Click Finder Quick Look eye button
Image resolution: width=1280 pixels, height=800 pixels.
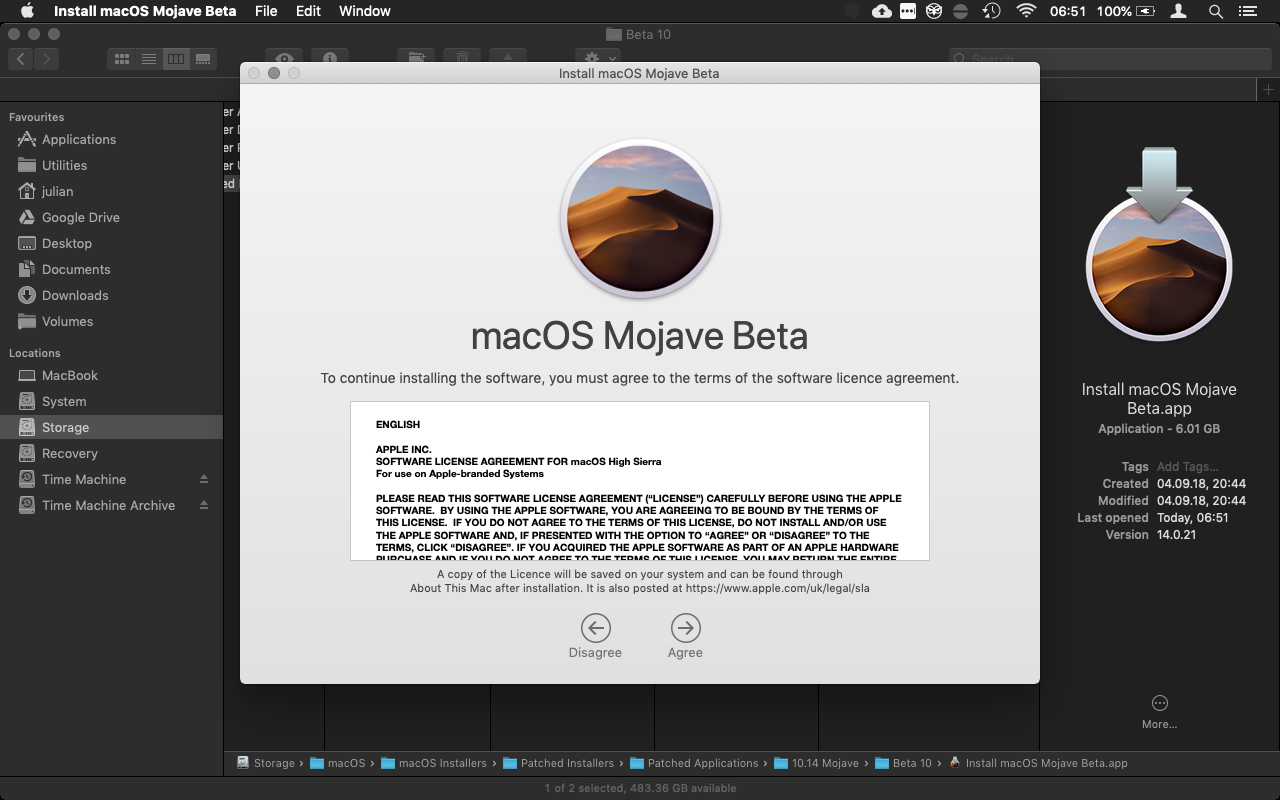285,59
